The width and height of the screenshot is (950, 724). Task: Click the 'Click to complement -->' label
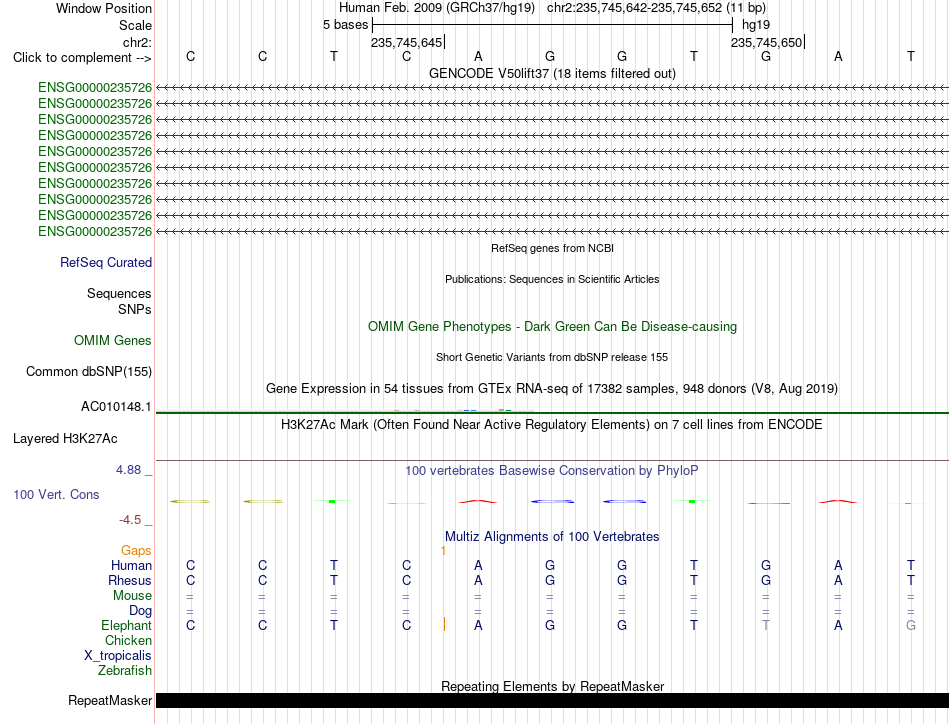tap(82, 58)
